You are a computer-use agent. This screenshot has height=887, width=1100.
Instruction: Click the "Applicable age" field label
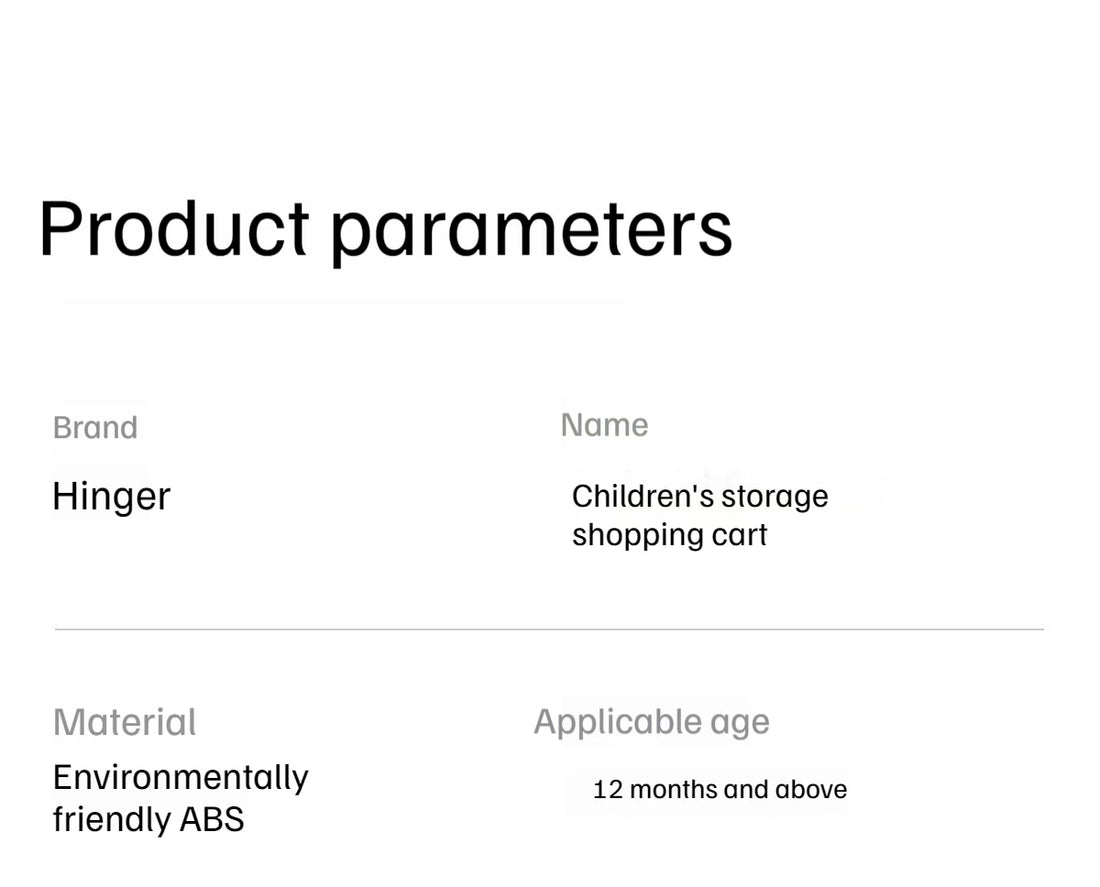pyautogui.click(x=651, y=721)
